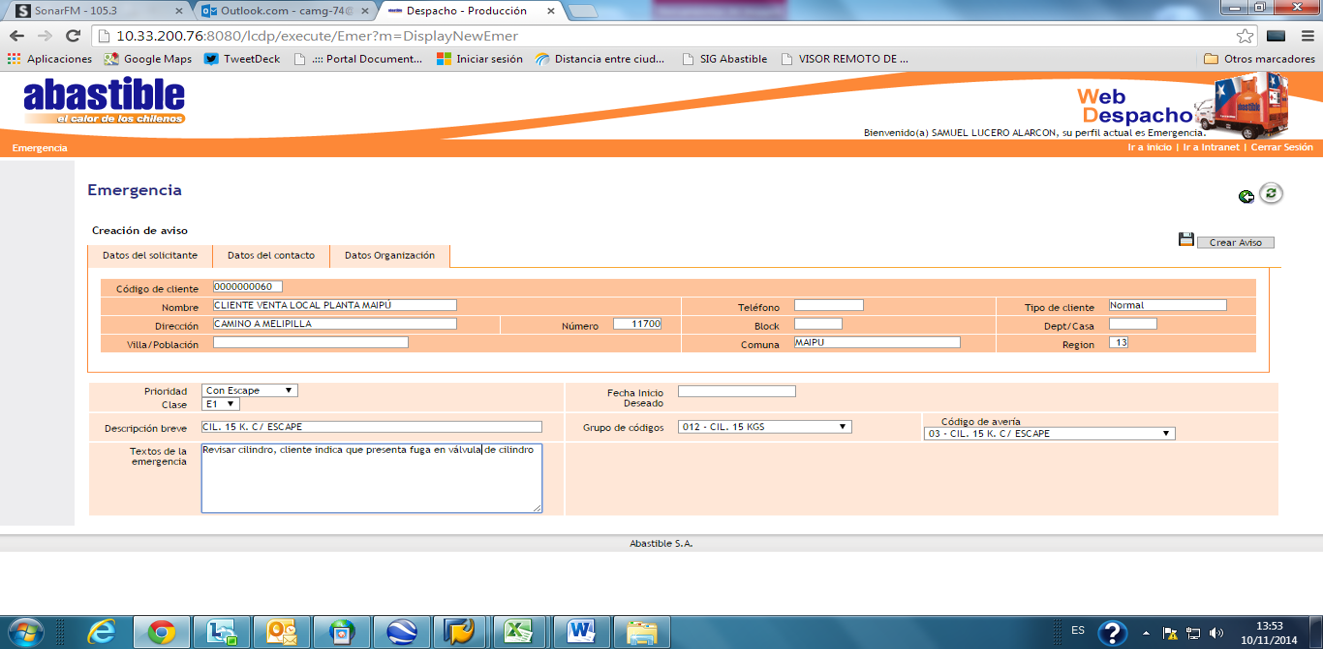The width and height of the screenshot is (1323, 649).
Task: Click the green back arrow icon
Action: [x=1246, y=196]
